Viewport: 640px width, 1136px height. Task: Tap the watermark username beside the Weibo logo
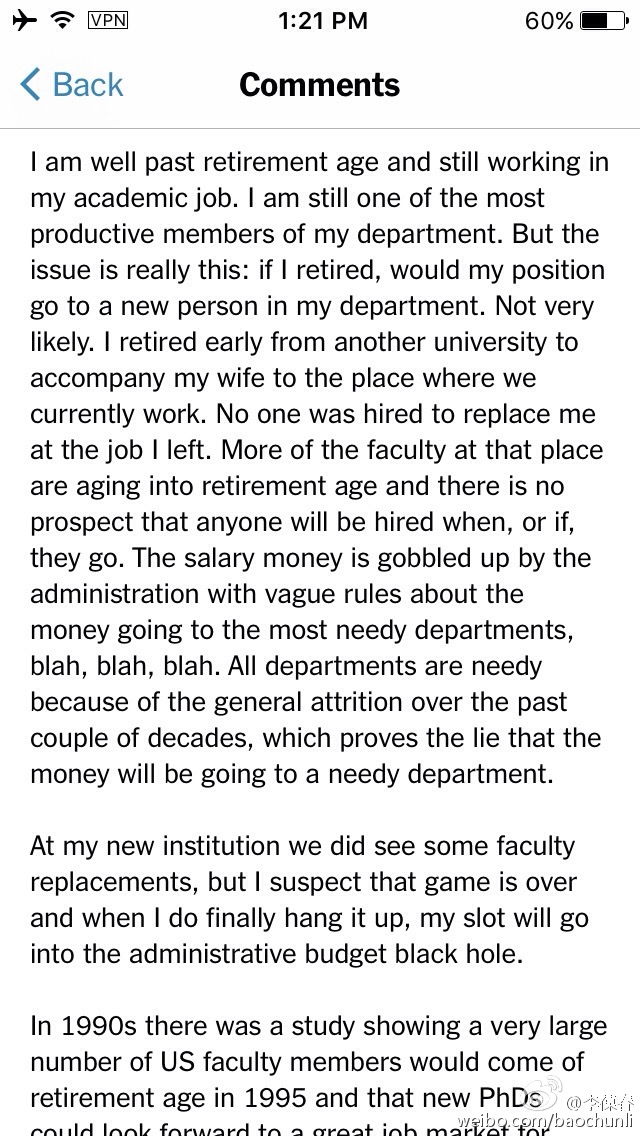tap(598, 1102)
